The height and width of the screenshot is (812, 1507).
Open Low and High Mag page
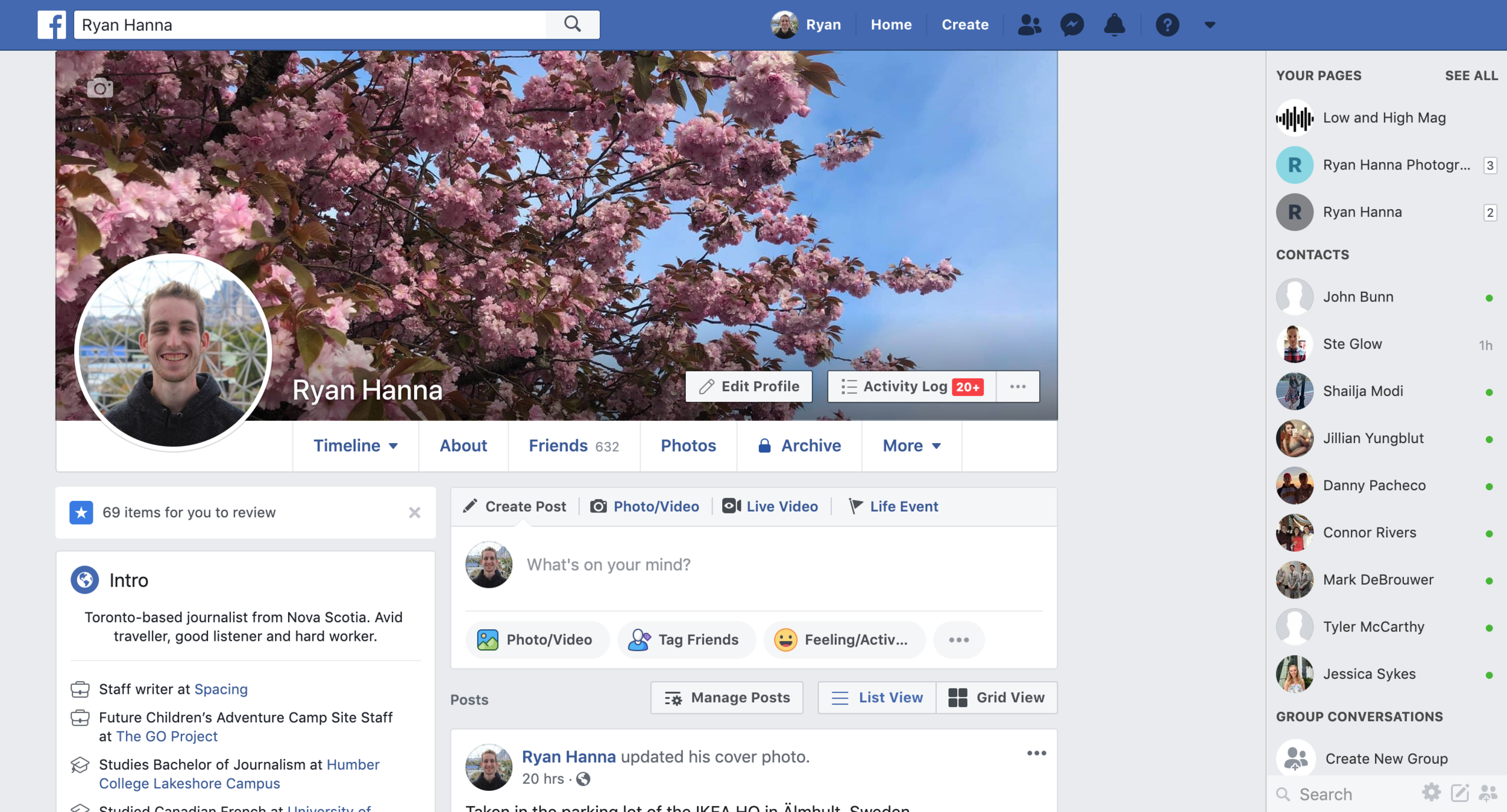[1386, 118]
